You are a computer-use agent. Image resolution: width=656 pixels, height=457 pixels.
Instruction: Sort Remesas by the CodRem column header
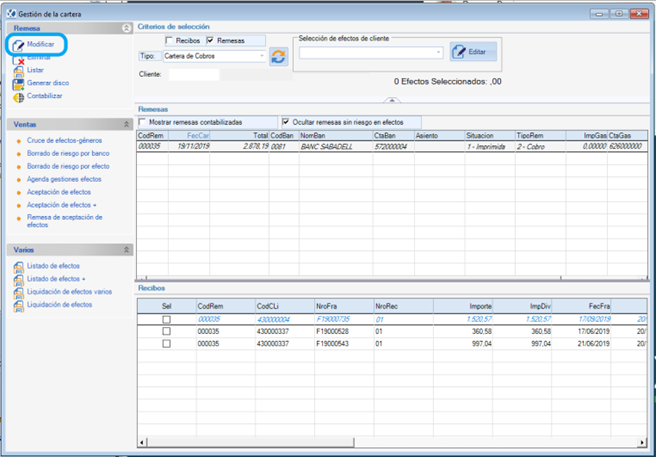tap(153, 136)
